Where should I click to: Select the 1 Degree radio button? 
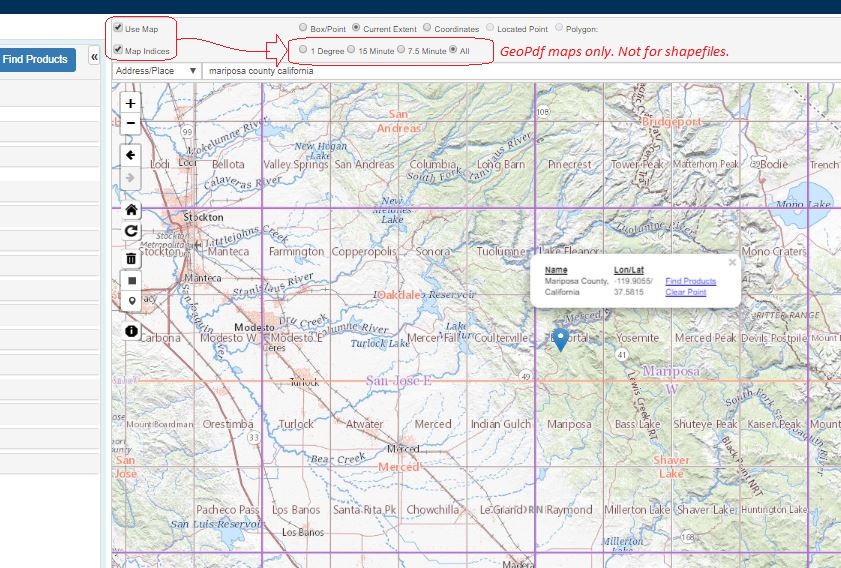303,49
